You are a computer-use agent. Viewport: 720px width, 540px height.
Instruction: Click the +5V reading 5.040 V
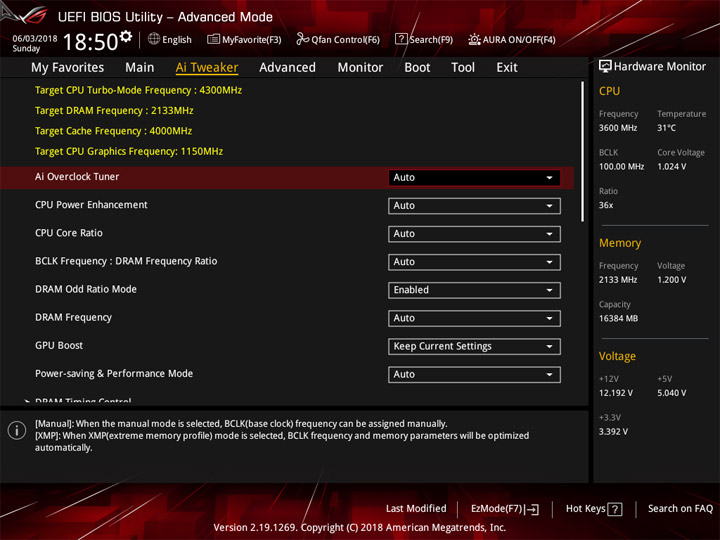click(672, 393)
